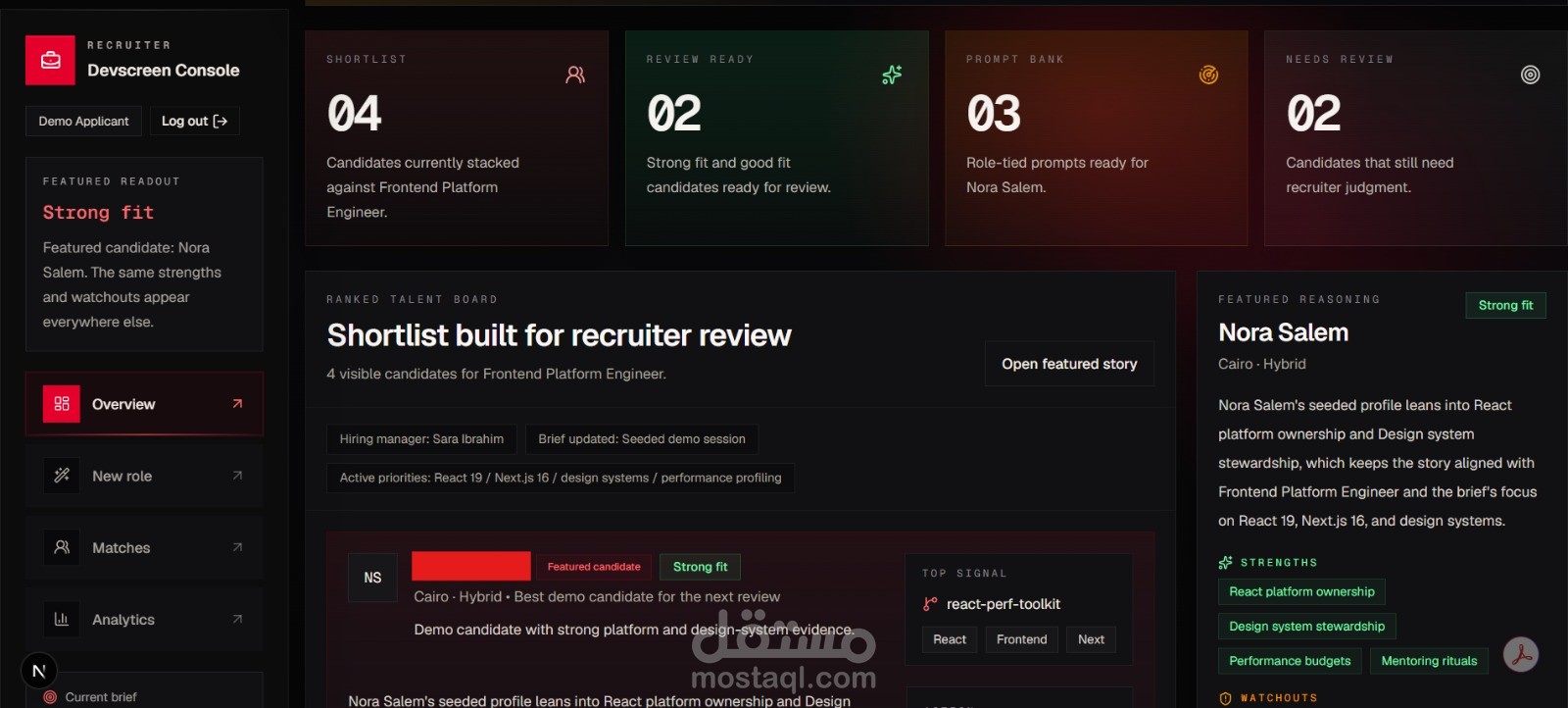Click the Shortlist 04 stat card
1568x708 pixels.
(x=457, y=138)
